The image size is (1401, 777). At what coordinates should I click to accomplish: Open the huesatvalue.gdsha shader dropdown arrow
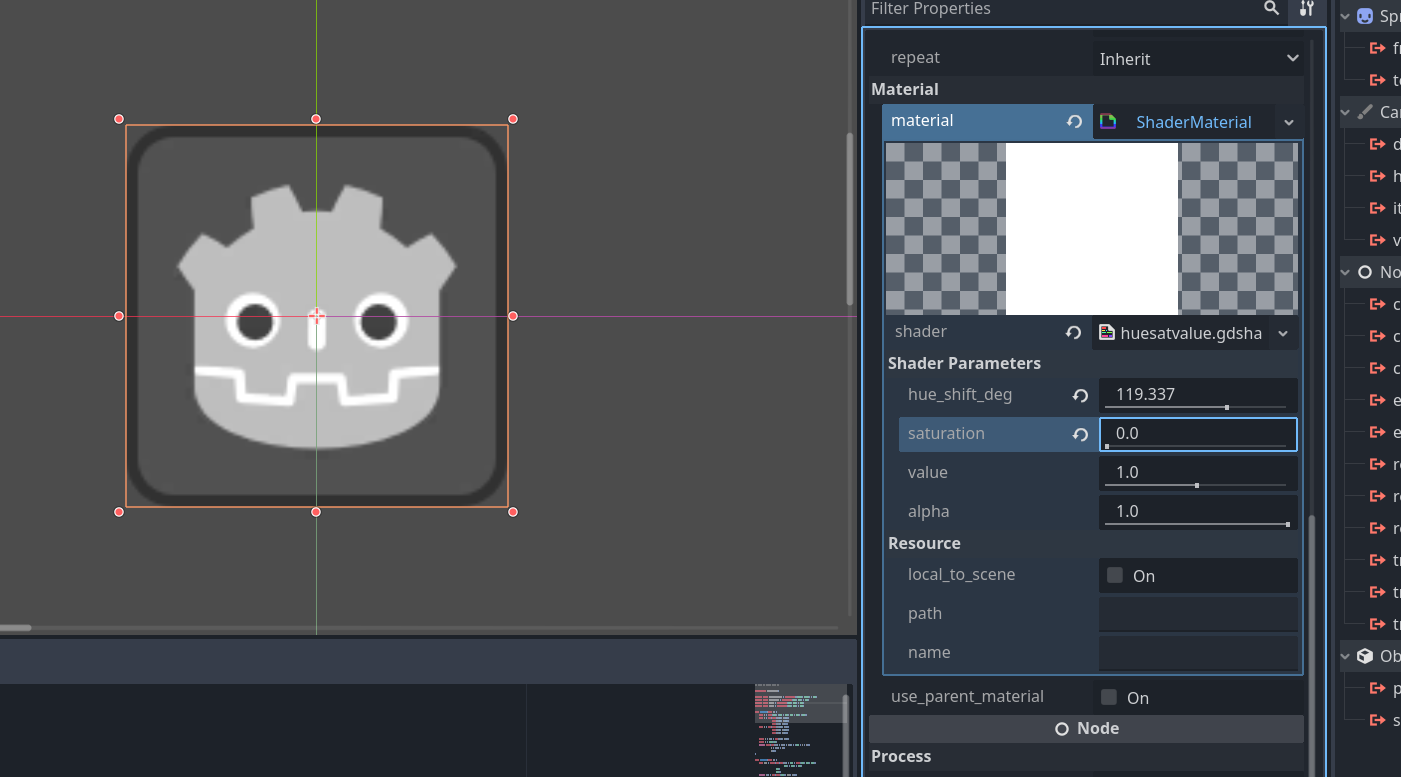[1283, 333]
